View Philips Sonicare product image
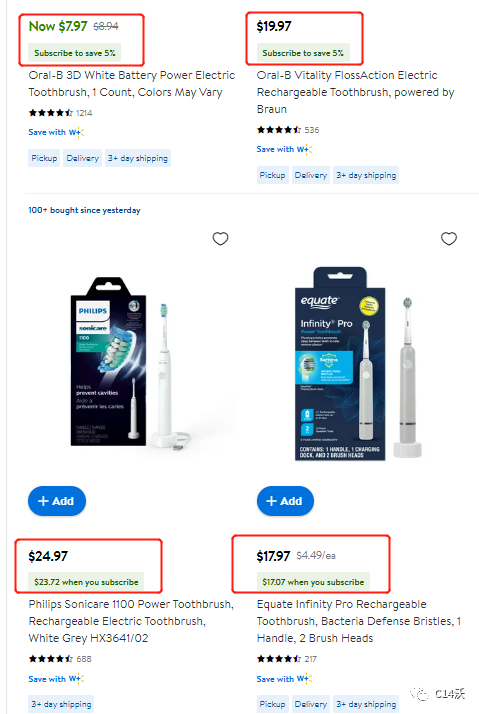Screen dimensions: 479x714 pos(132,362)
